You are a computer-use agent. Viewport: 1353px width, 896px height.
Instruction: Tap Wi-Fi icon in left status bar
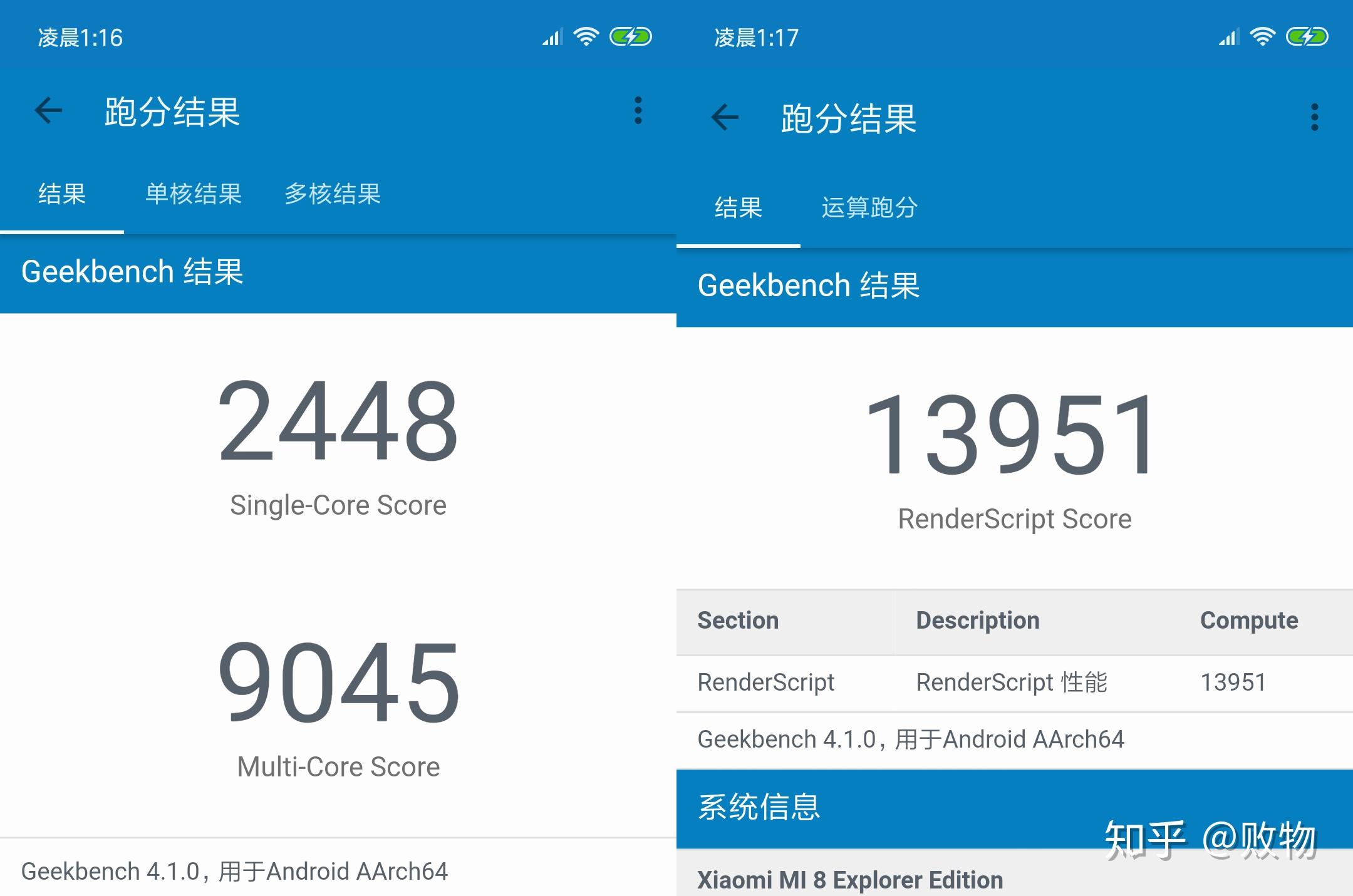[586, 37]
